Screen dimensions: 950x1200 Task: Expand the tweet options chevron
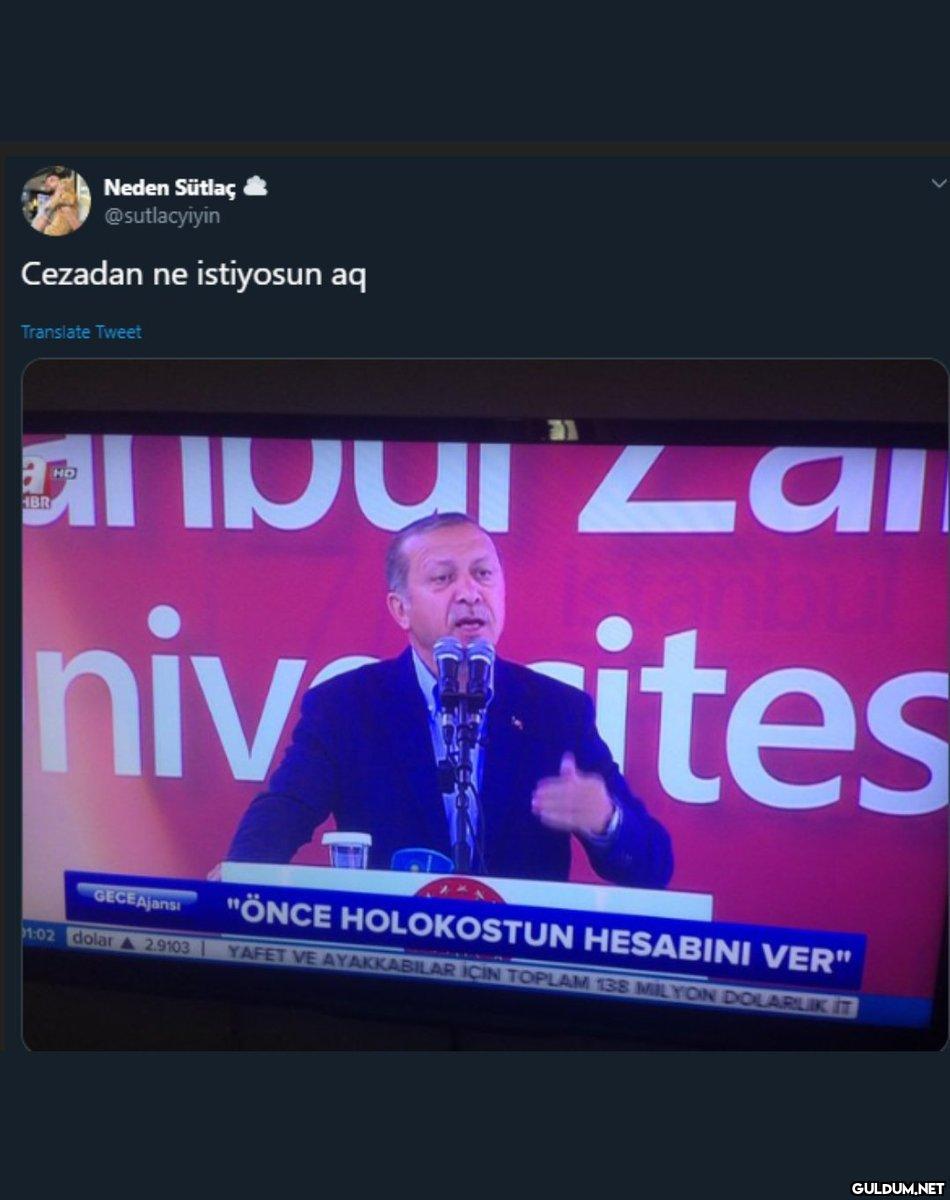[x=938, y=183]
